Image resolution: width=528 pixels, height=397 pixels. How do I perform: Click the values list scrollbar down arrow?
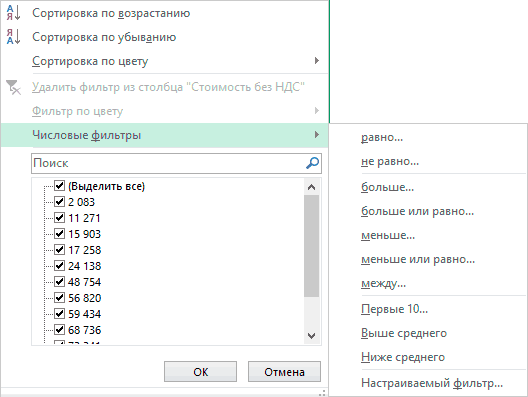pyautogui.click(x=311, y=336)
